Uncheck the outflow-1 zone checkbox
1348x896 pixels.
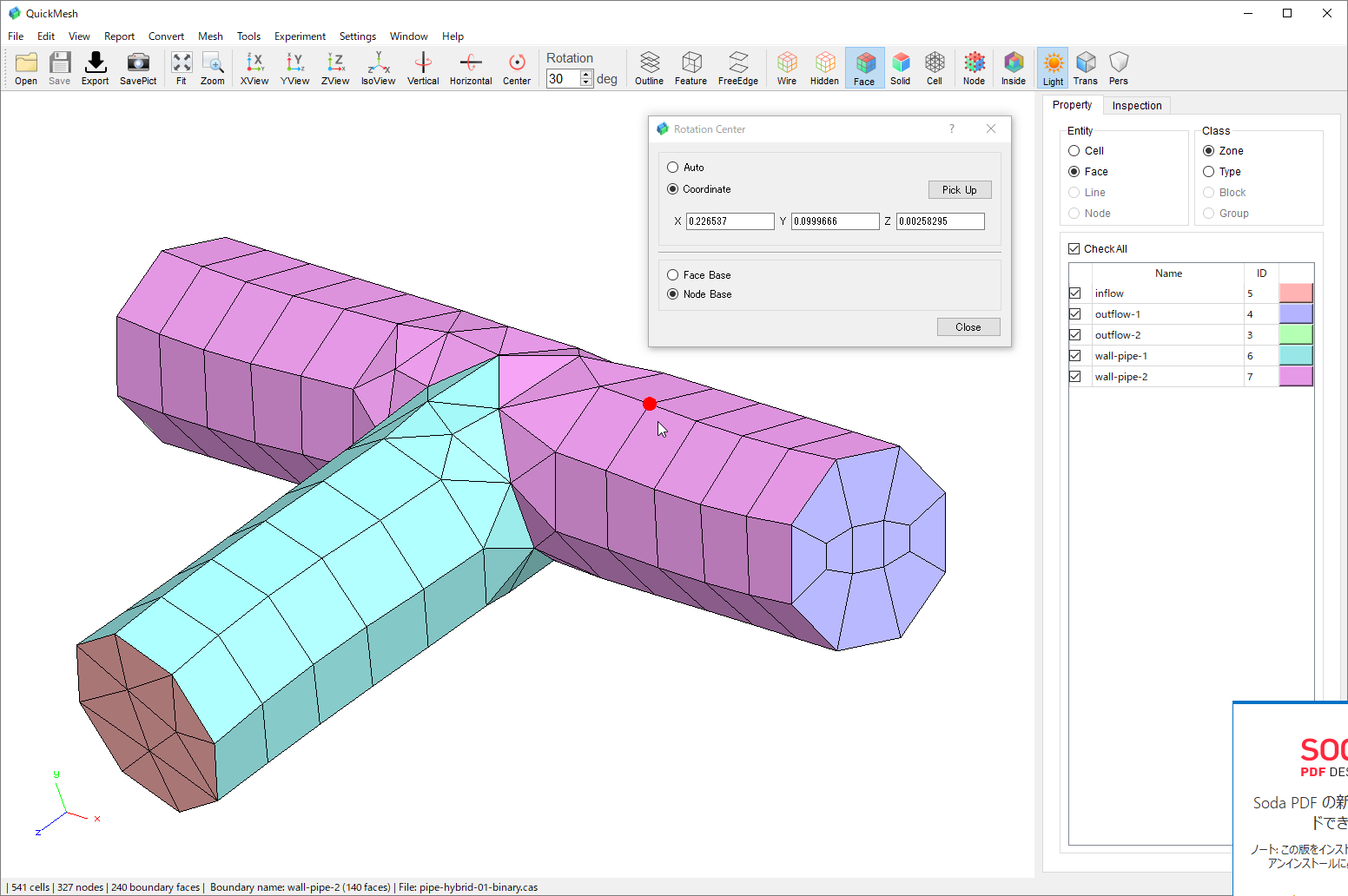click(1075, 314)
